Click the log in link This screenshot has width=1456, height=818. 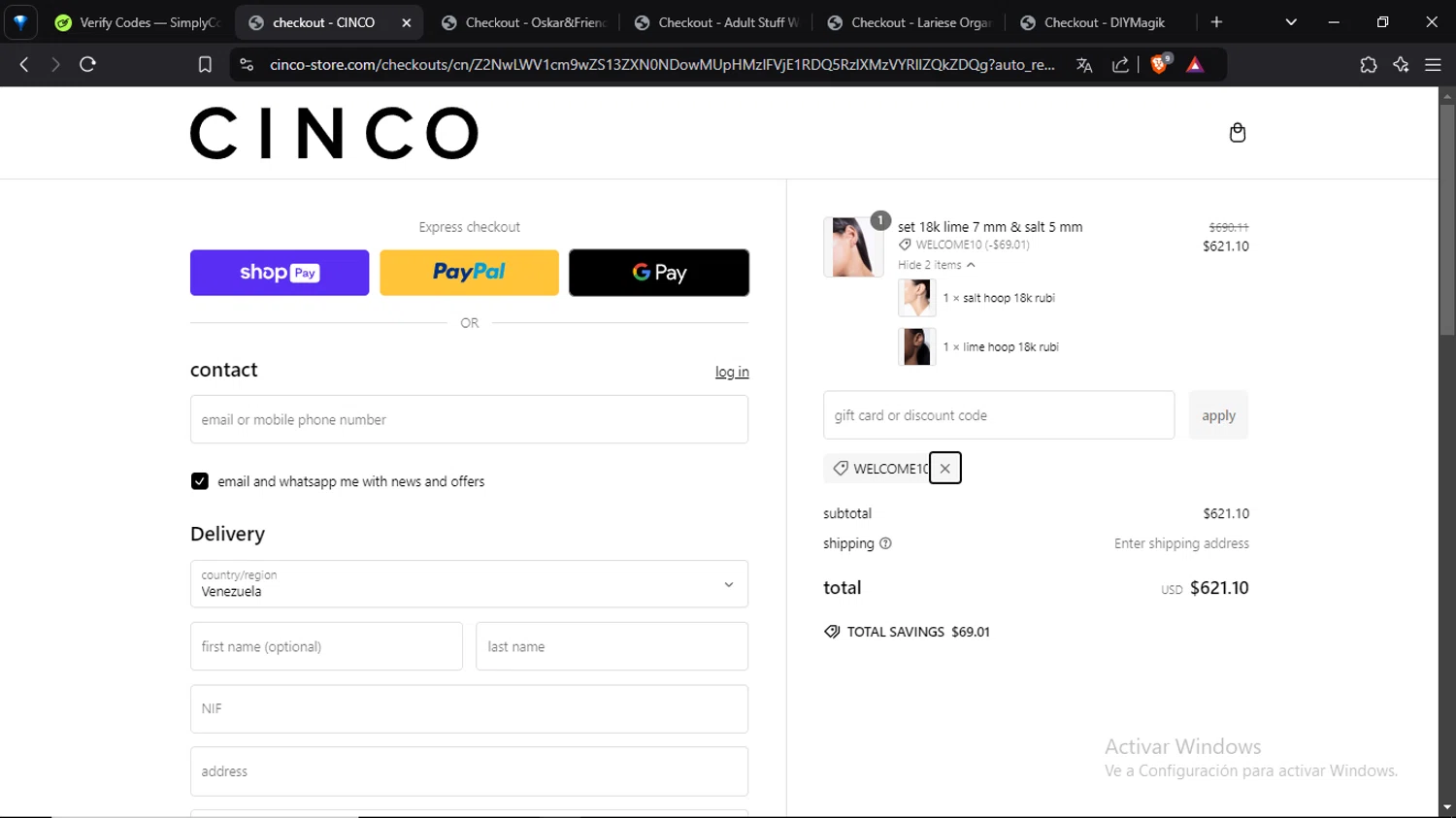732,372
